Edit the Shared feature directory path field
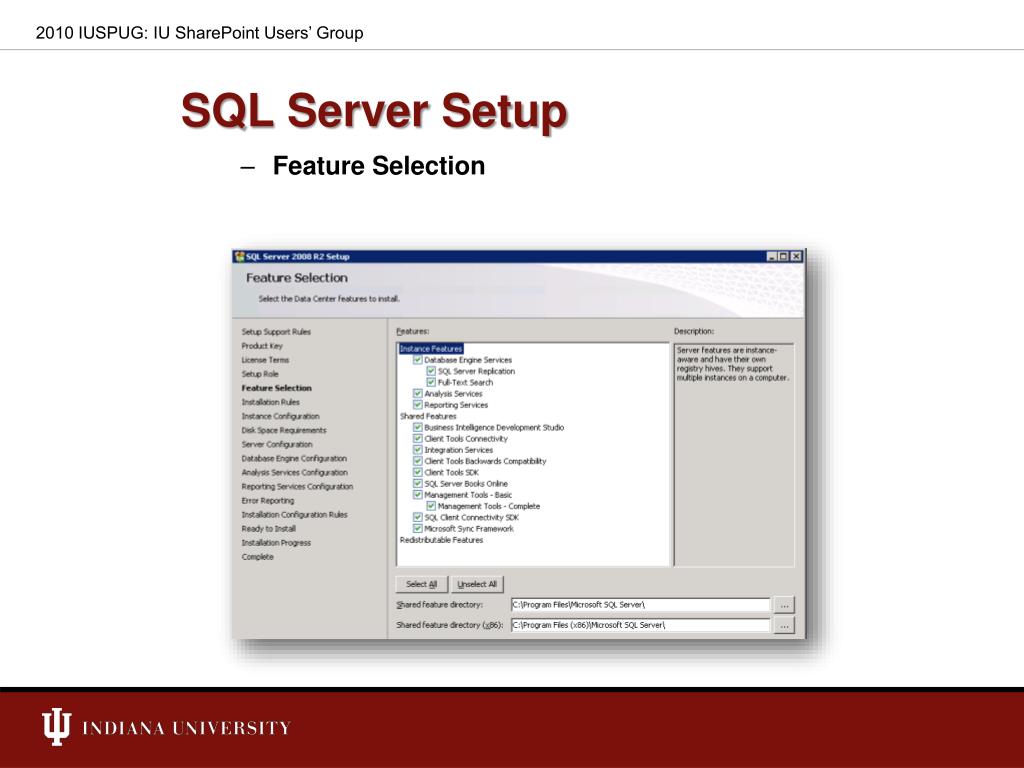Screen dimensions: 1024x768 tap(640, 605)
